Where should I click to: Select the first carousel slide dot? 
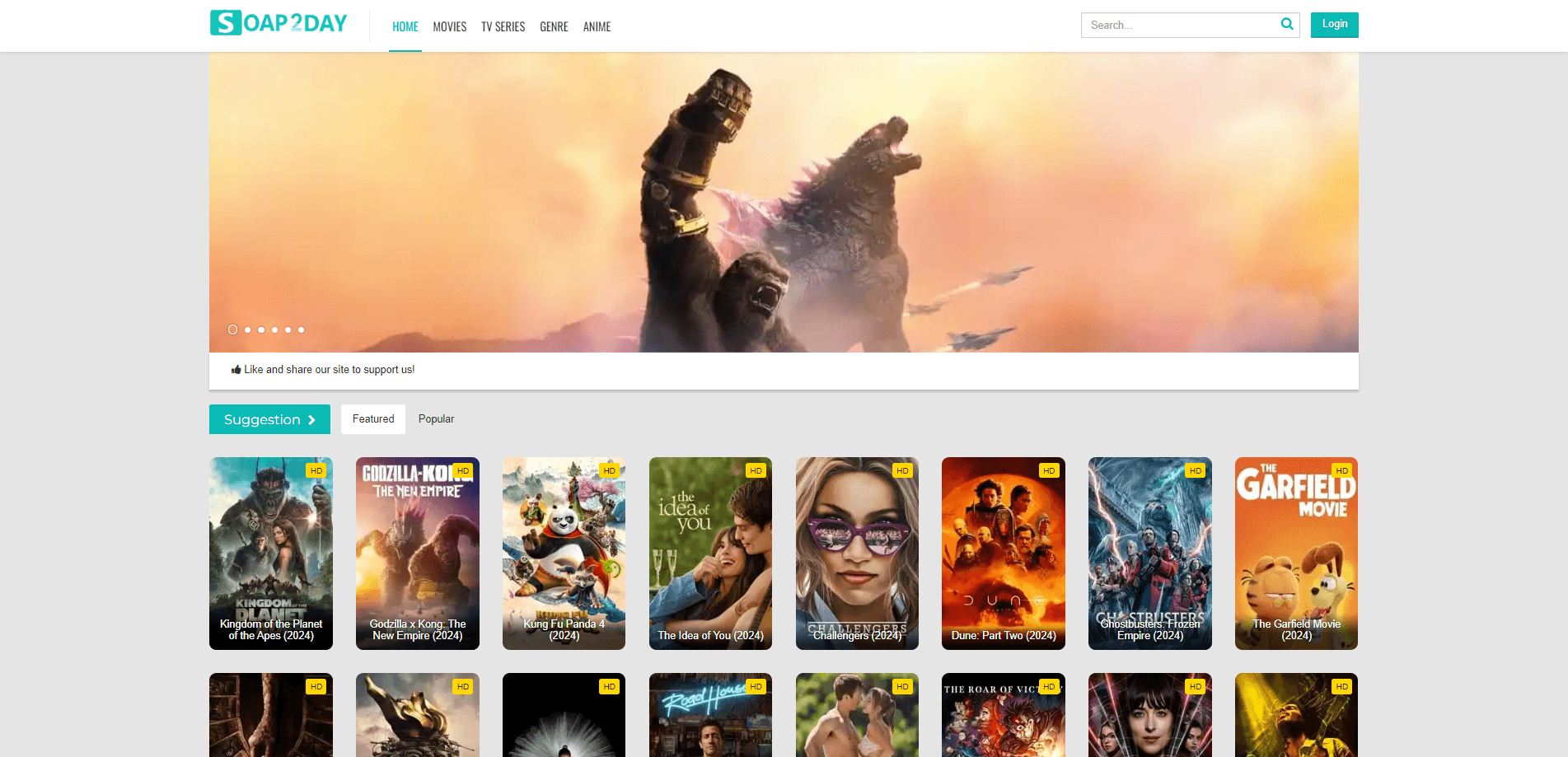coord(233,329)
